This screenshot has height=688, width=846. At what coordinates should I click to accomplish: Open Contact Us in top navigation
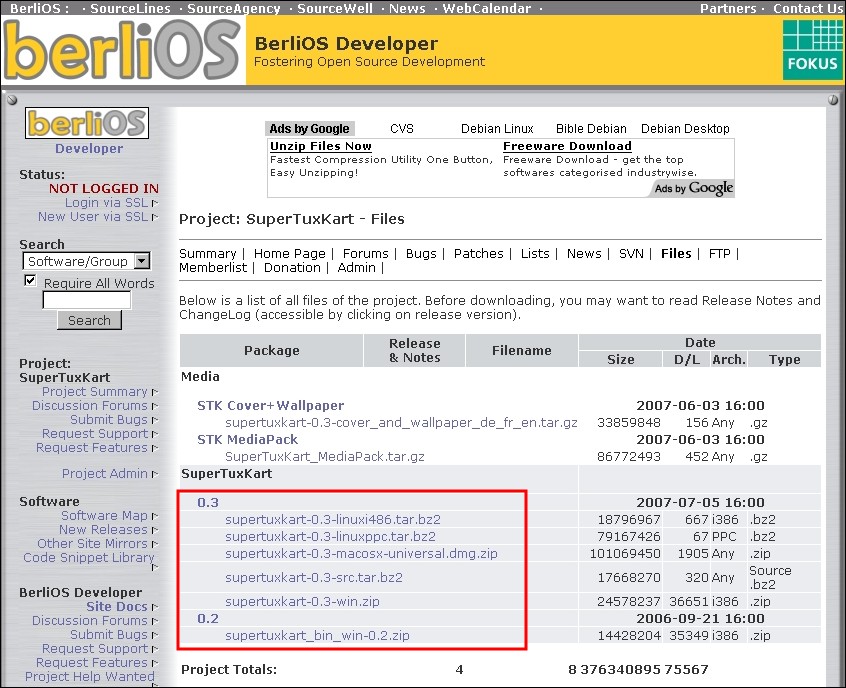tap(808, 8)
